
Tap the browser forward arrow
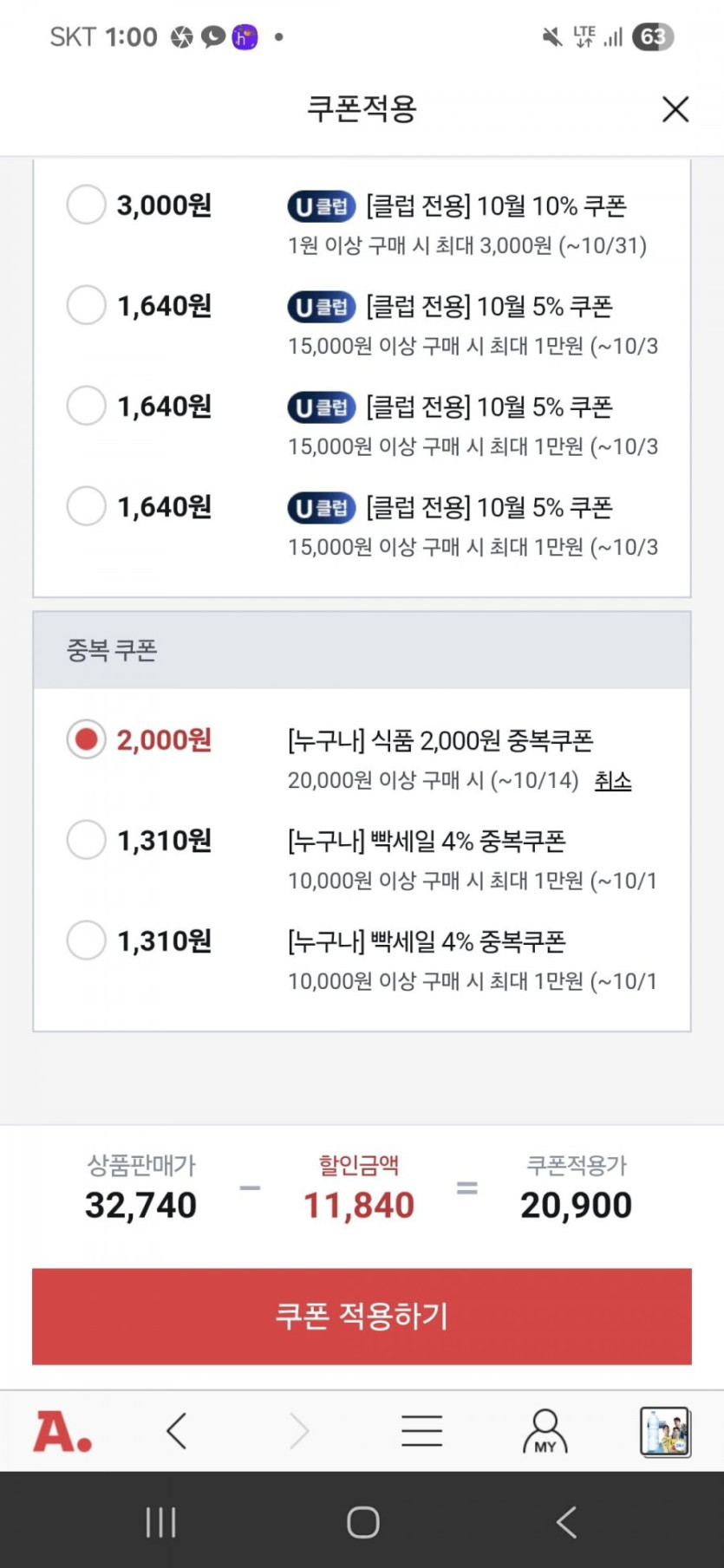tap(299, 1431)
